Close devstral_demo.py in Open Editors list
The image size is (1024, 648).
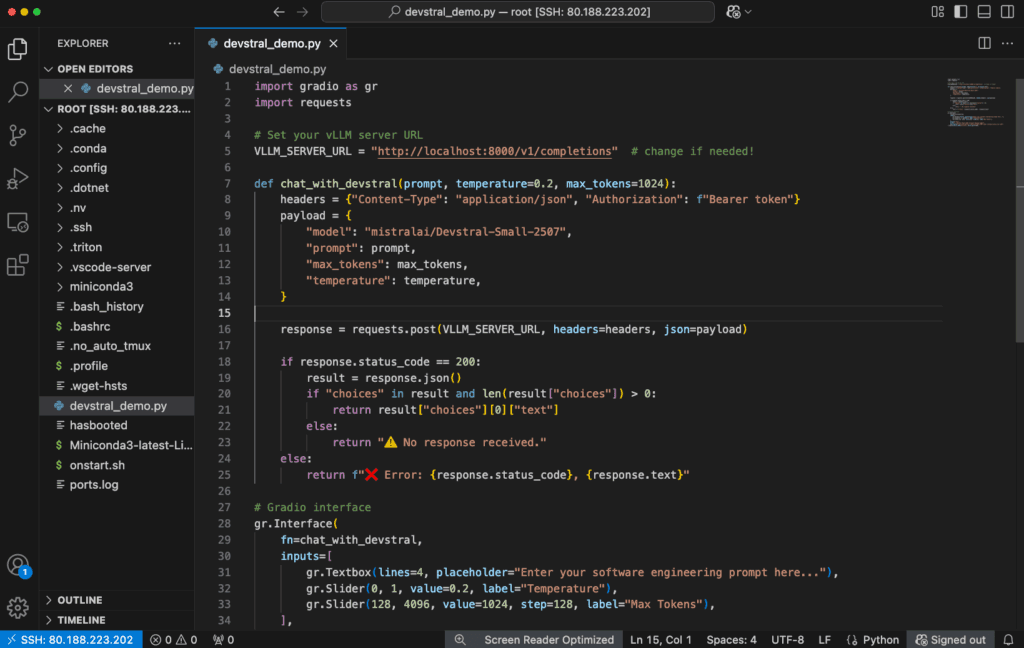click(x=68, y=88)
